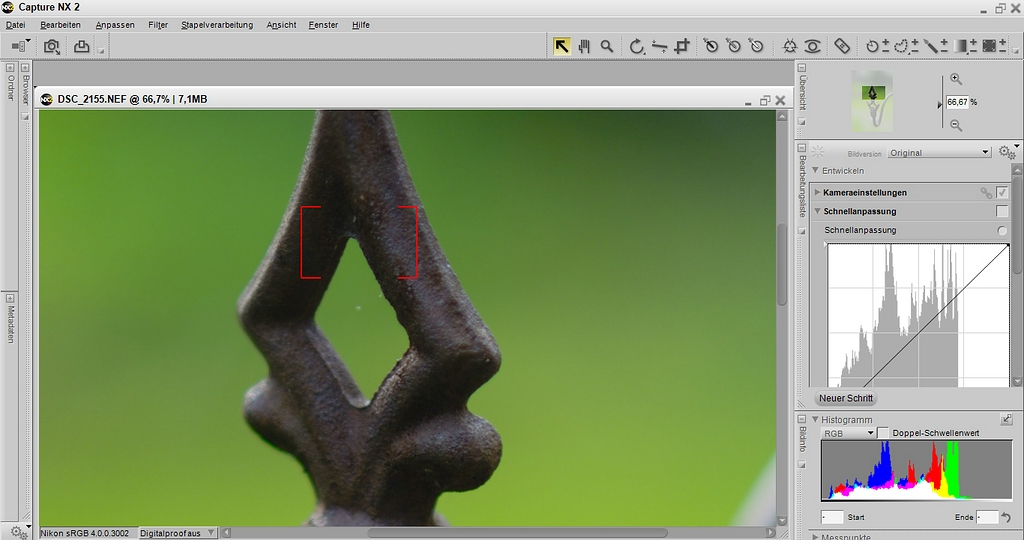Select the Color Control Point tool
This screenshot has width=1024, height=540.
[x=790, y=46]
